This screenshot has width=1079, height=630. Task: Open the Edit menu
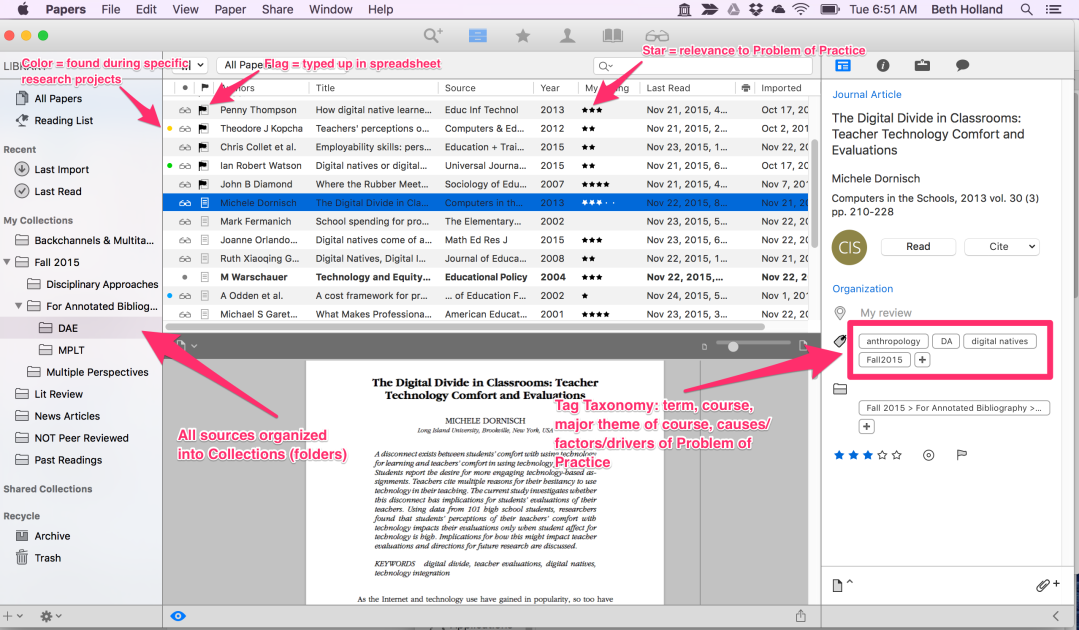(x=146, y=9)
